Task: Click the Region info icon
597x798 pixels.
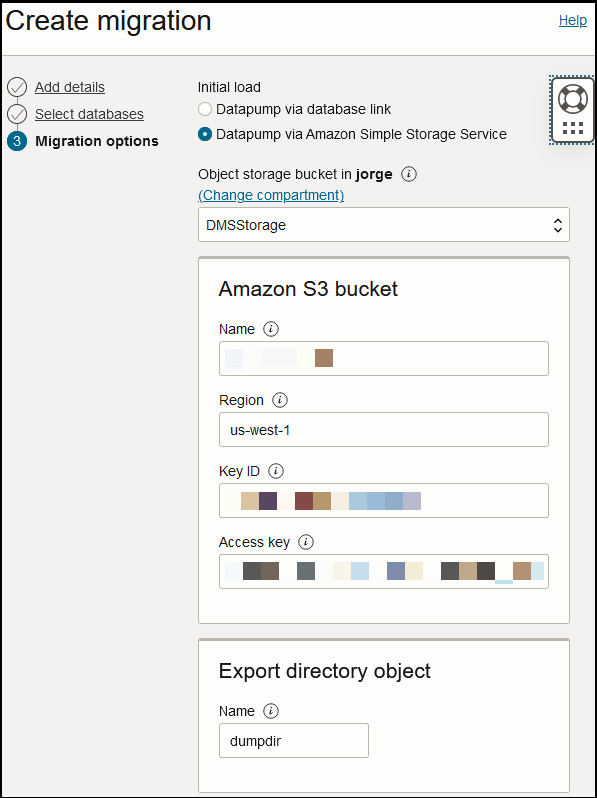Action: point(280,400)
